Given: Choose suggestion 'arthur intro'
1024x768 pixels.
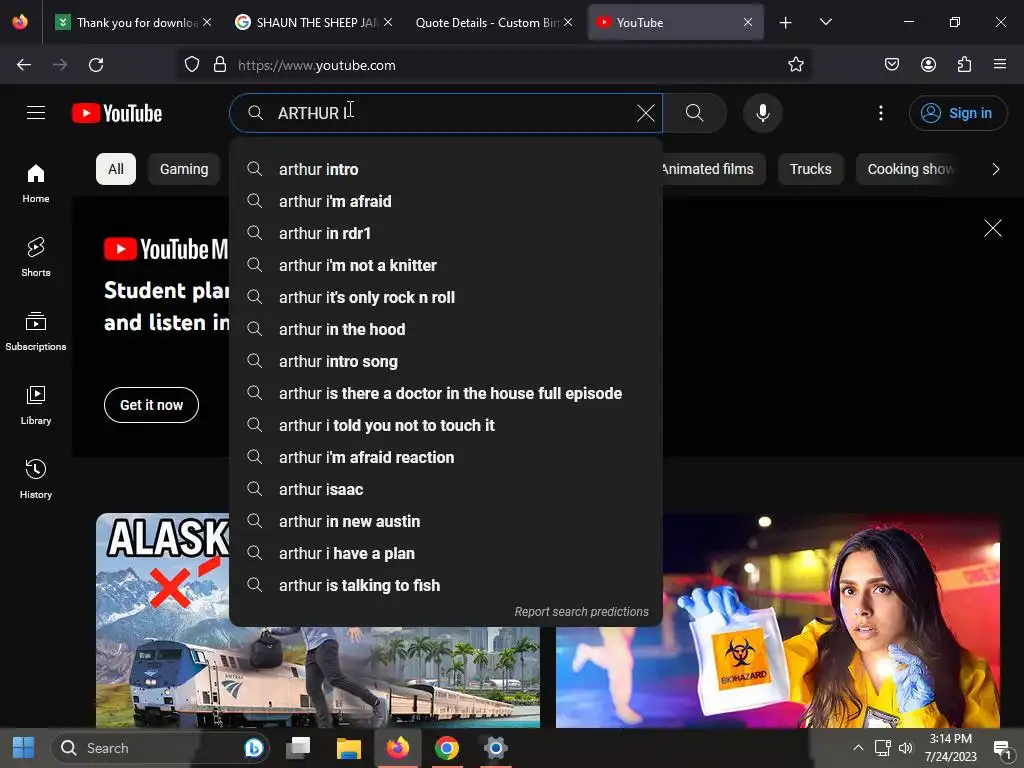Looking at the screenshot, I should [446, 169].
